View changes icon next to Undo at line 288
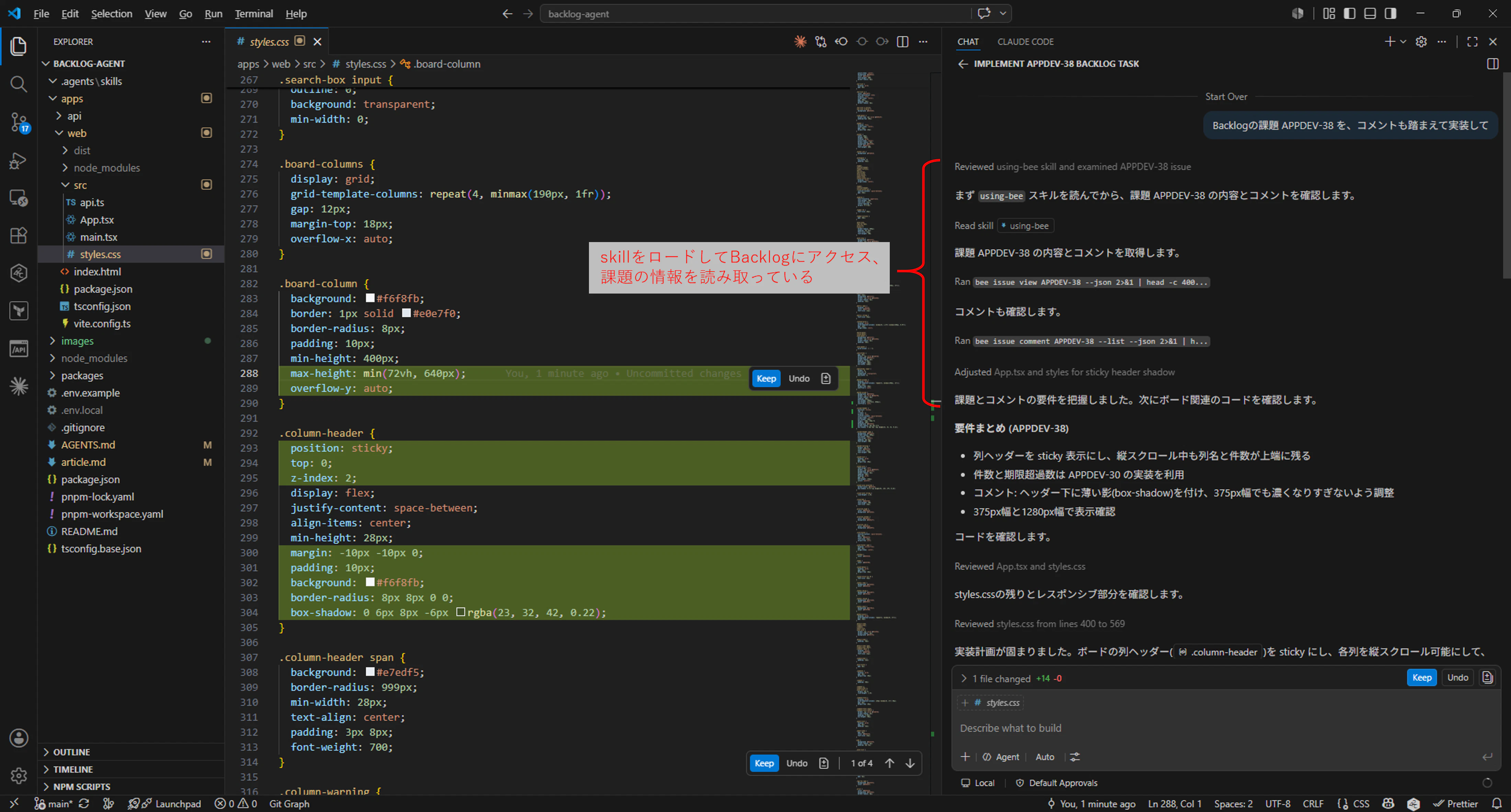Viewport: 1511px width, 812px height. [826, 379]
